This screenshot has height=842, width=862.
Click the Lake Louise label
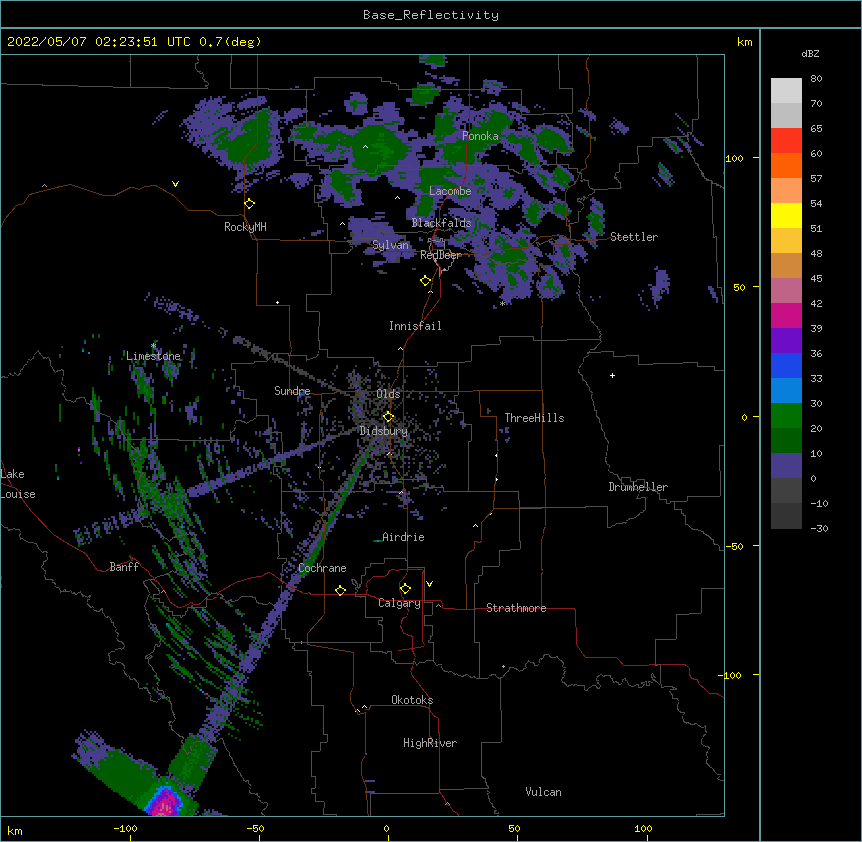point(17,484)
